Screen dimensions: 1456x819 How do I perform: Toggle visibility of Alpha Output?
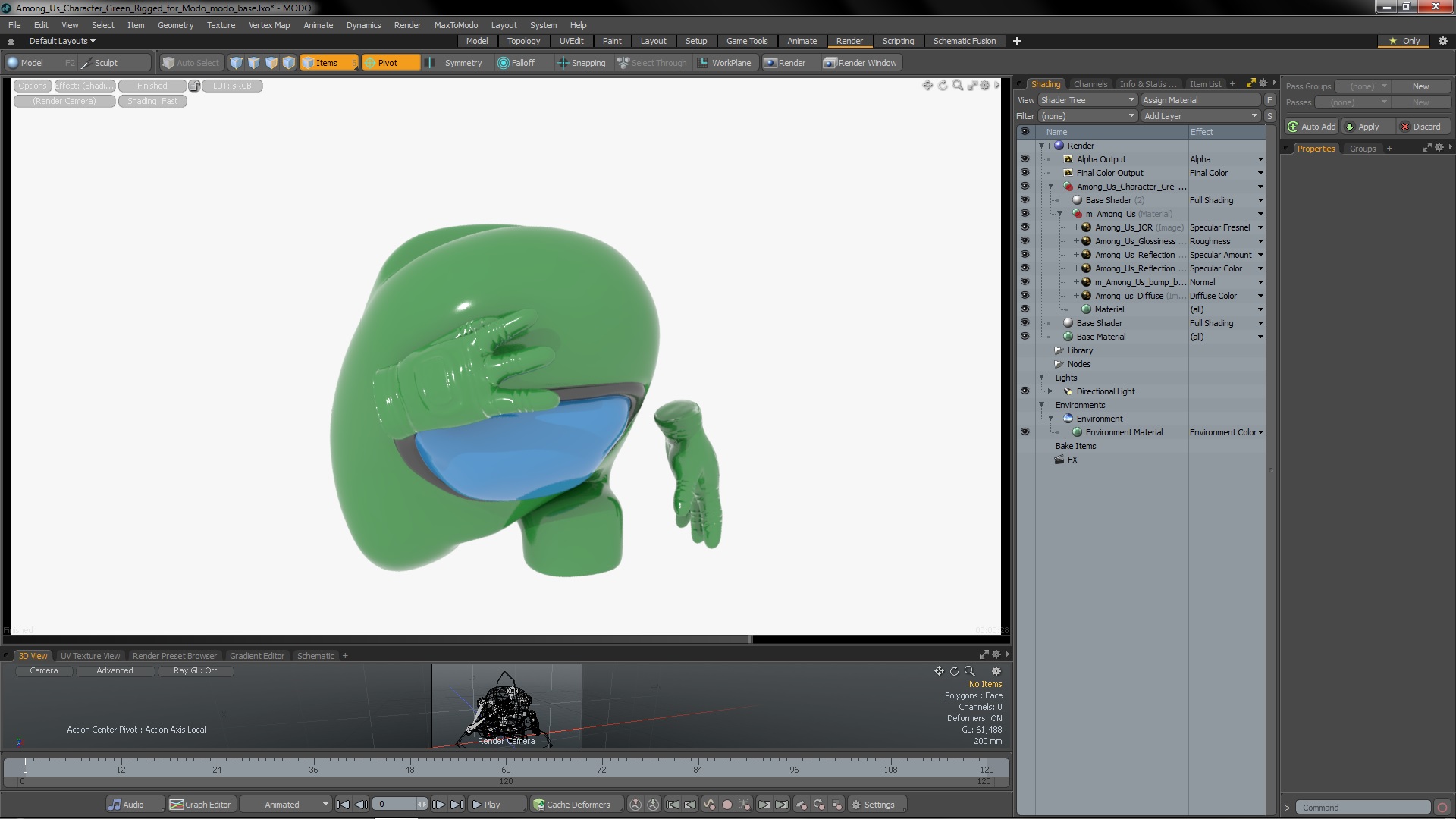pos(1025,159)
